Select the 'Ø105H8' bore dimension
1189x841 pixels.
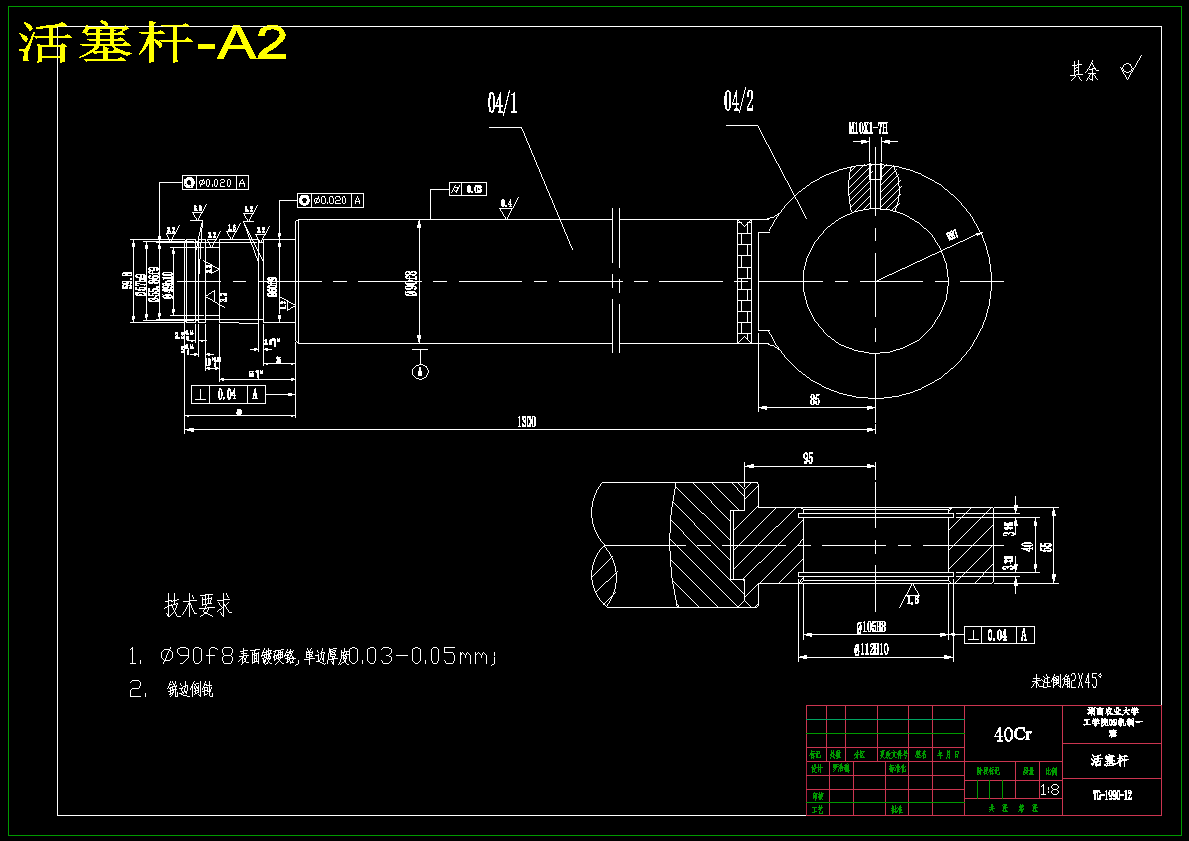(871, 627)
